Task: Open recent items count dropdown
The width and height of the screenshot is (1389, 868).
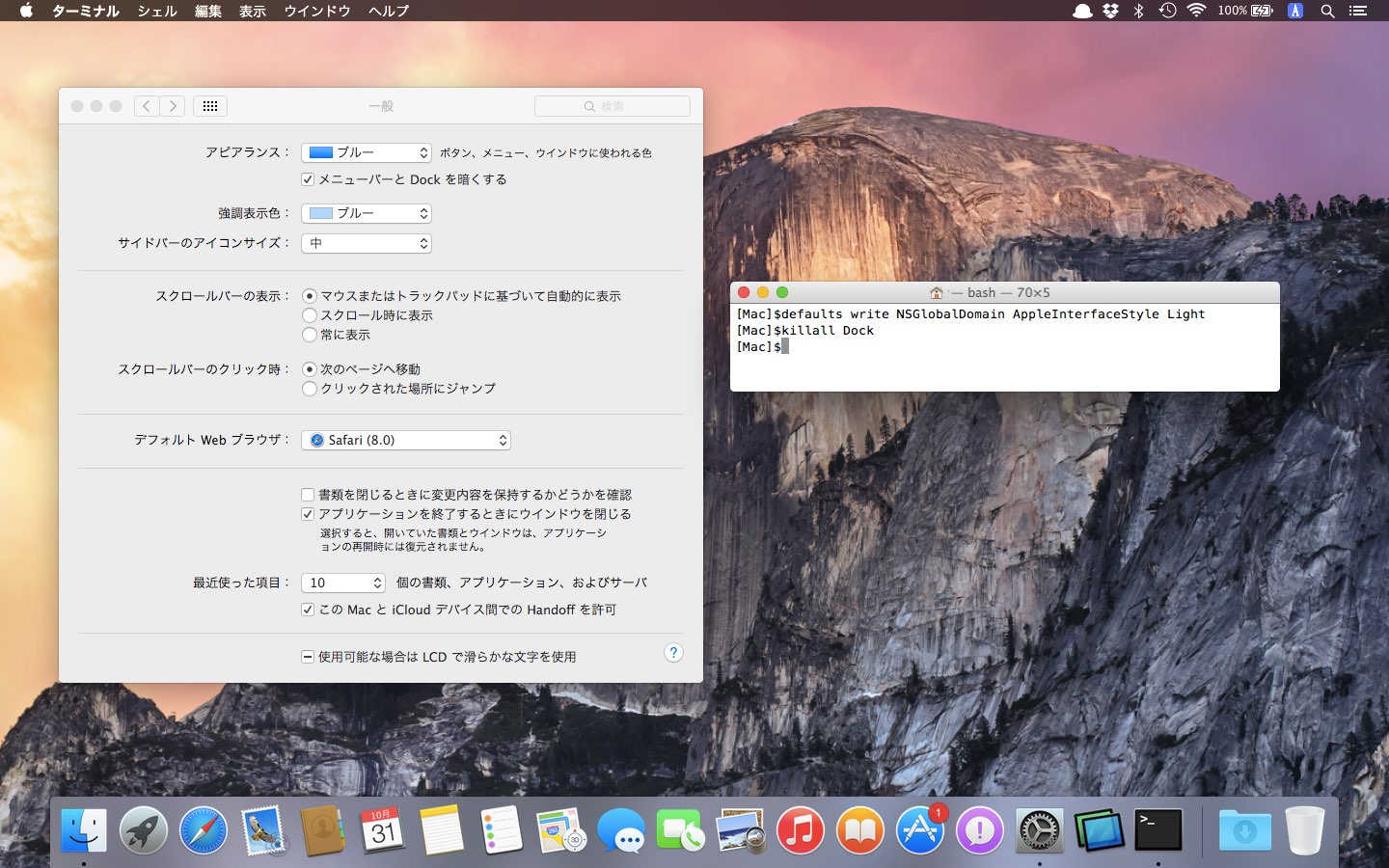Action: pyautogui.click(x=343, y=583)
